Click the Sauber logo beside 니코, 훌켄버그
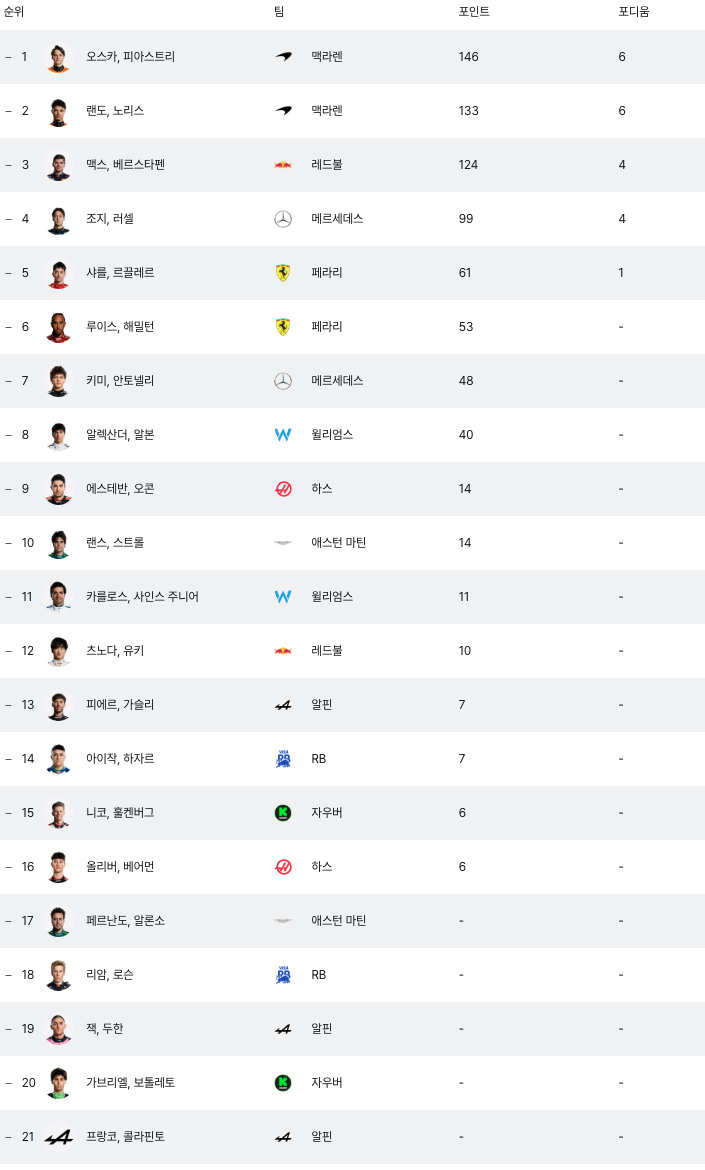This screenshot has height=1170, width=705. (x=283, y=813)
